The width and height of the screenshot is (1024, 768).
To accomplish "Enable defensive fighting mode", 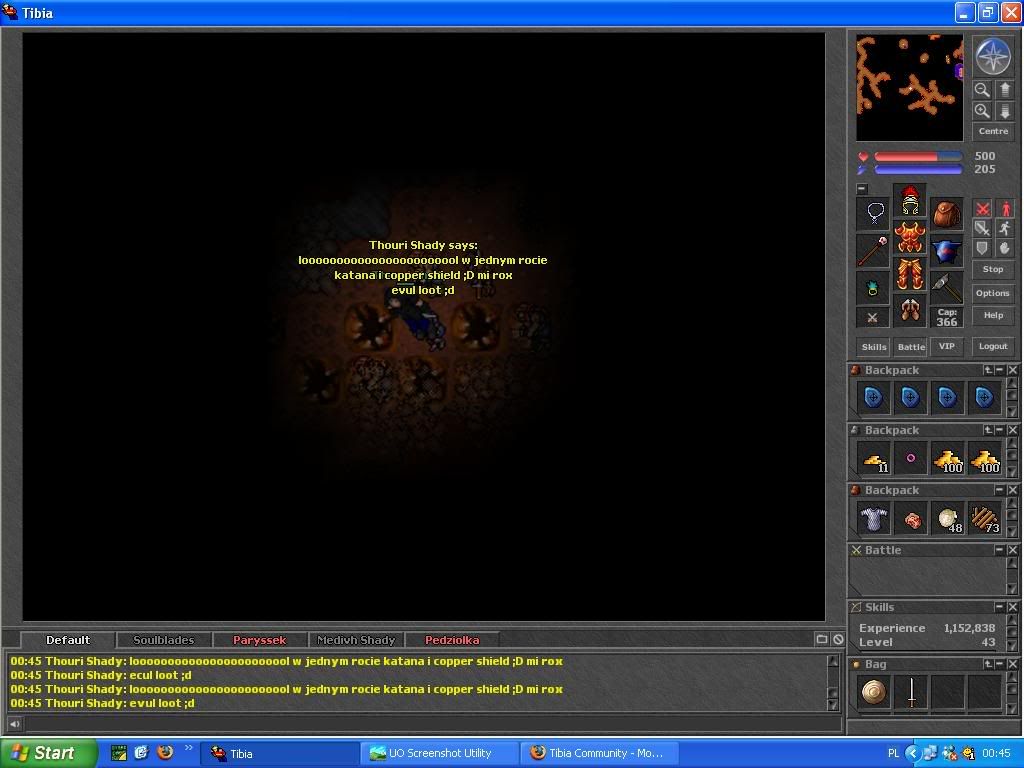I will coord(982,248).
